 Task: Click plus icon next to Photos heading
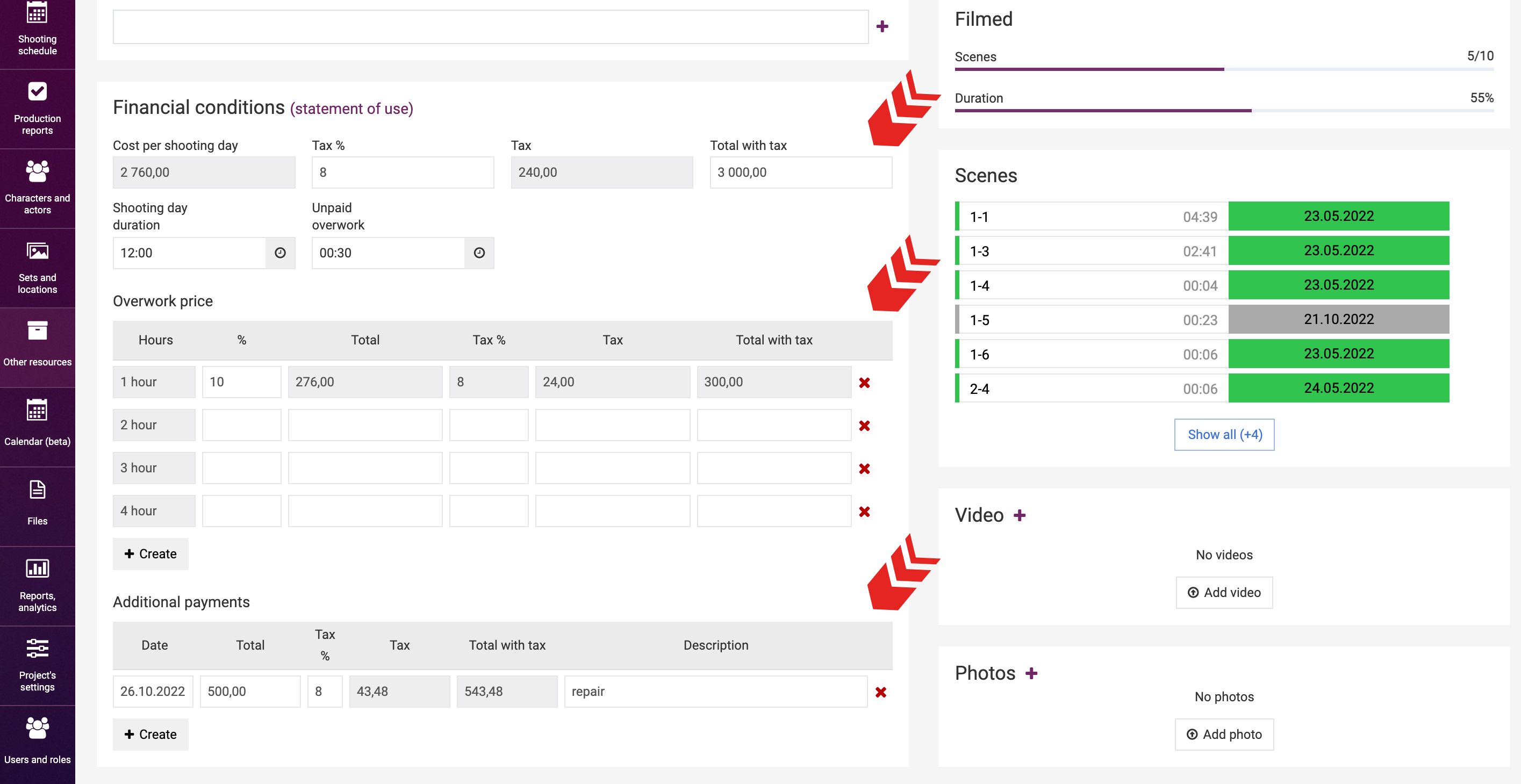(1031, 673)
